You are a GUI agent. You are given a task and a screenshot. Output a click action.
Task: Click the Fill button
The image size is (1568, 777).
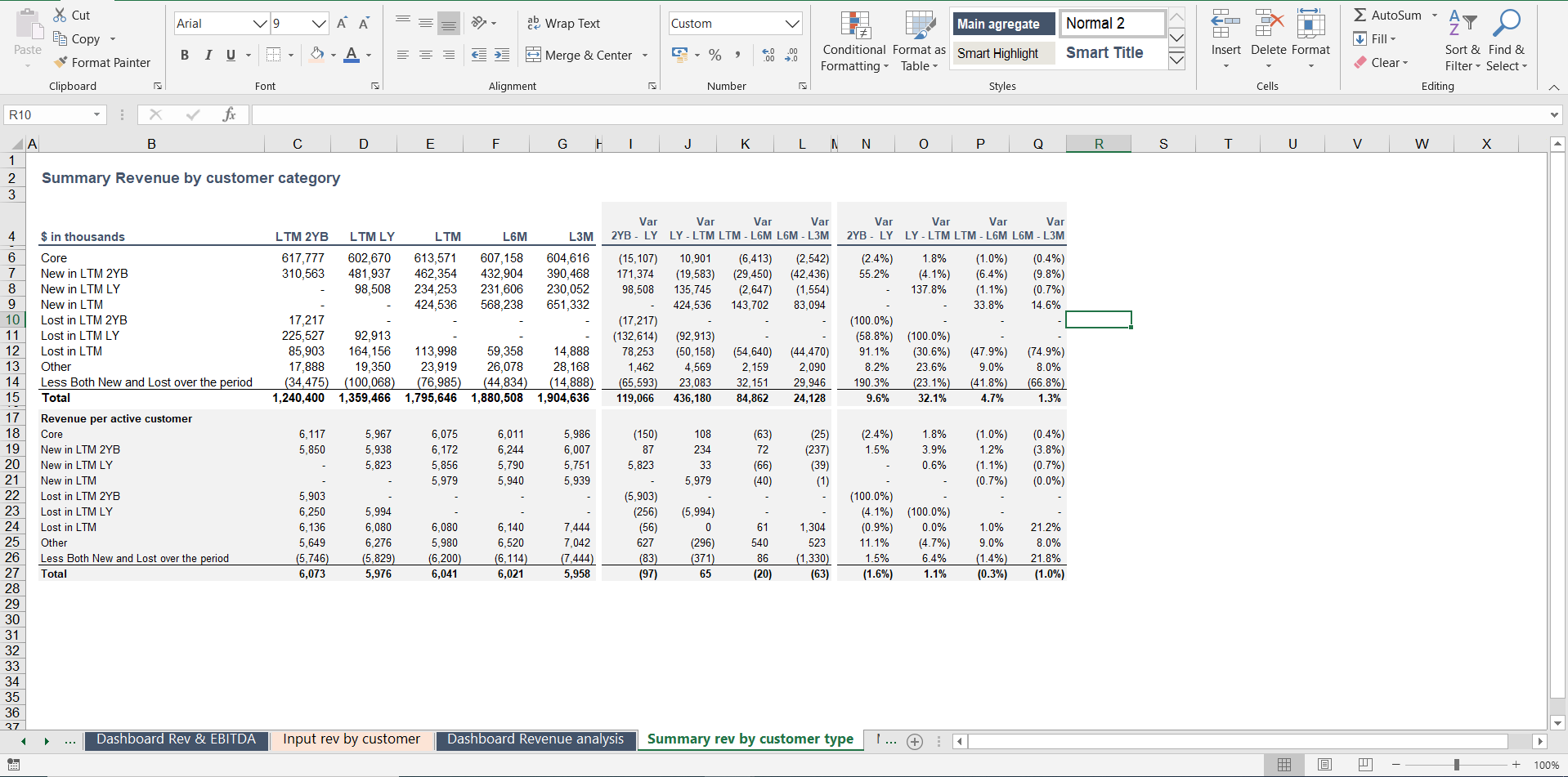pos(1375,38)
